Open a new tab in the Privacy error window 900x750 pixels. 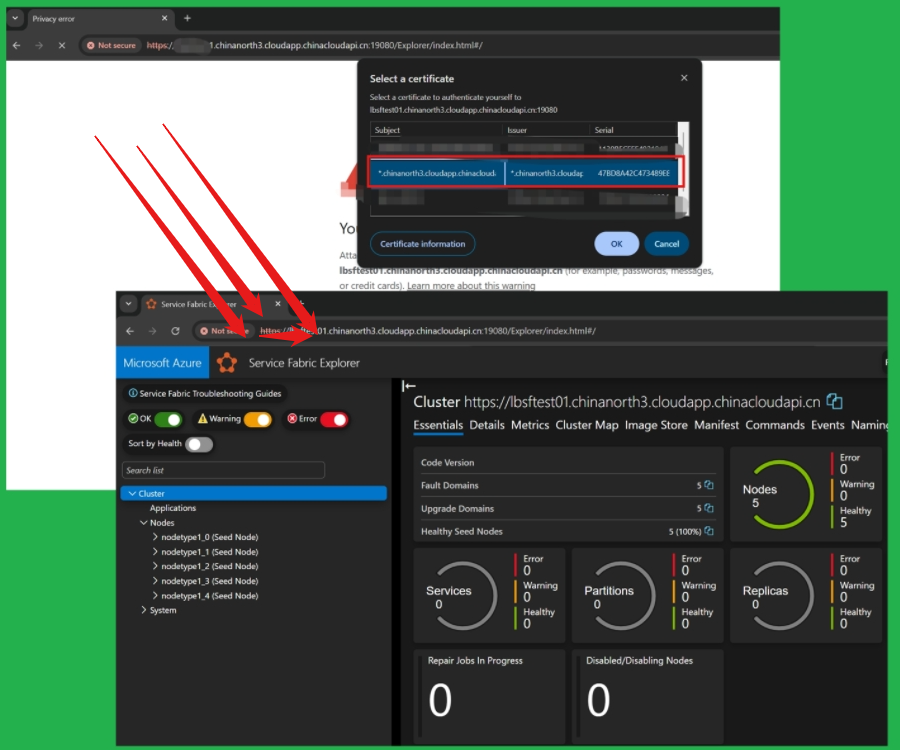coord(187,18)
